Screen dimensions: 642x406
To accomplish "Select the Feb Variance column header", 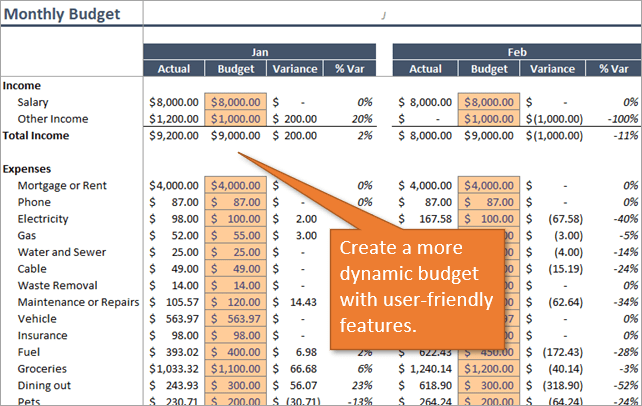I will pyautogui.click(x=552, y=69).
